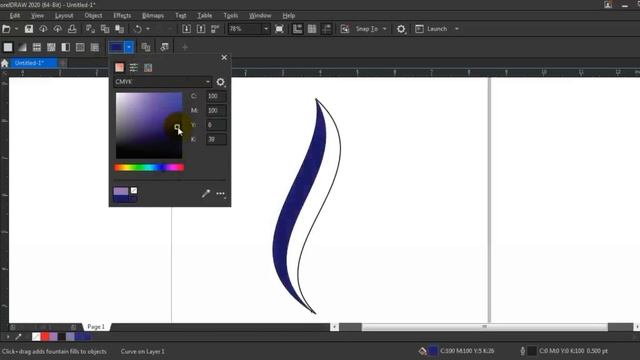Screen dimensions: 640x360
Task: Expand the fill color picker dropdown arrow
Action: coord(129,47)
